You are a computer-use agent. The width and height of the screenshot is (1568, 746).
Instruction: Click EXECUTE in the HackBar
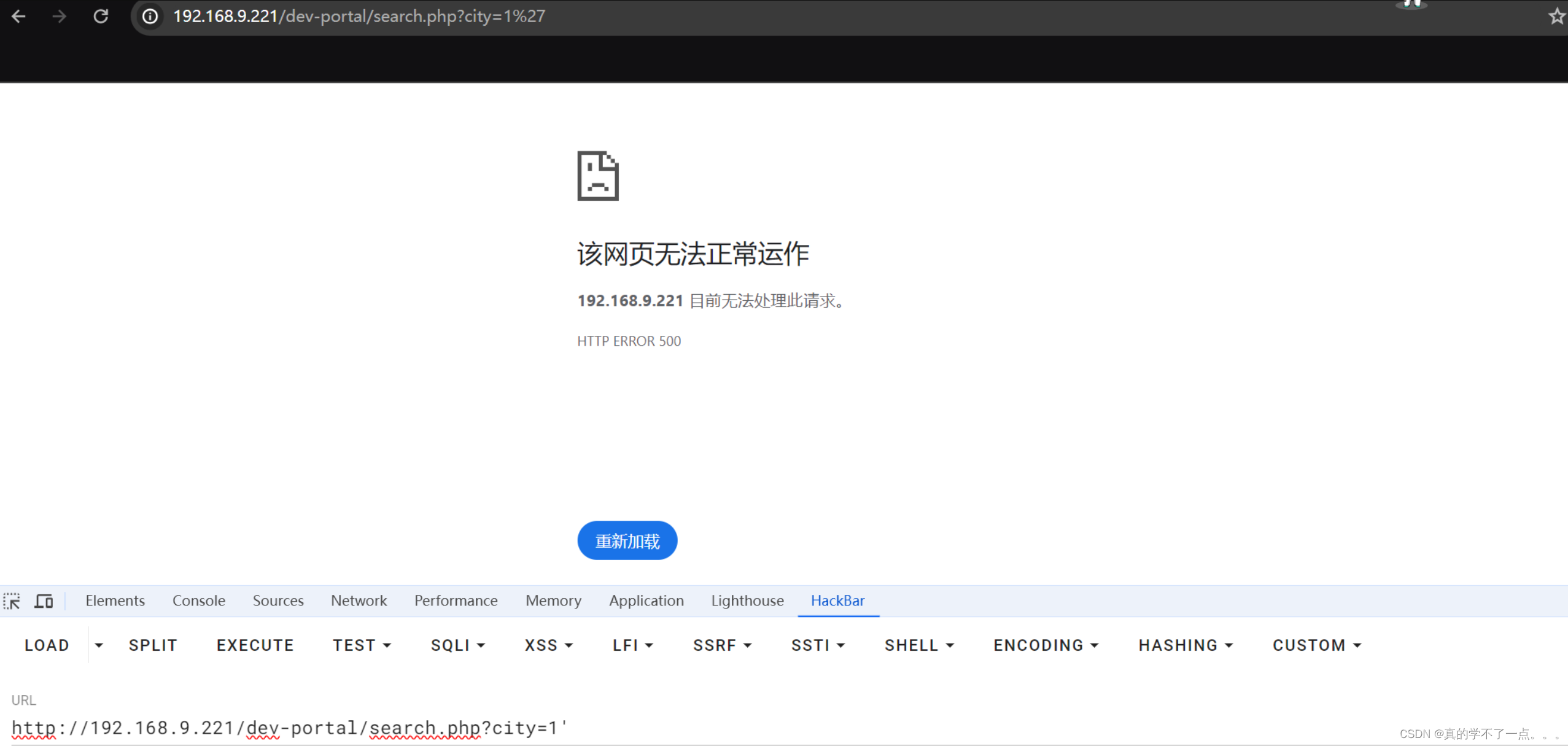(x=255, y=645)
